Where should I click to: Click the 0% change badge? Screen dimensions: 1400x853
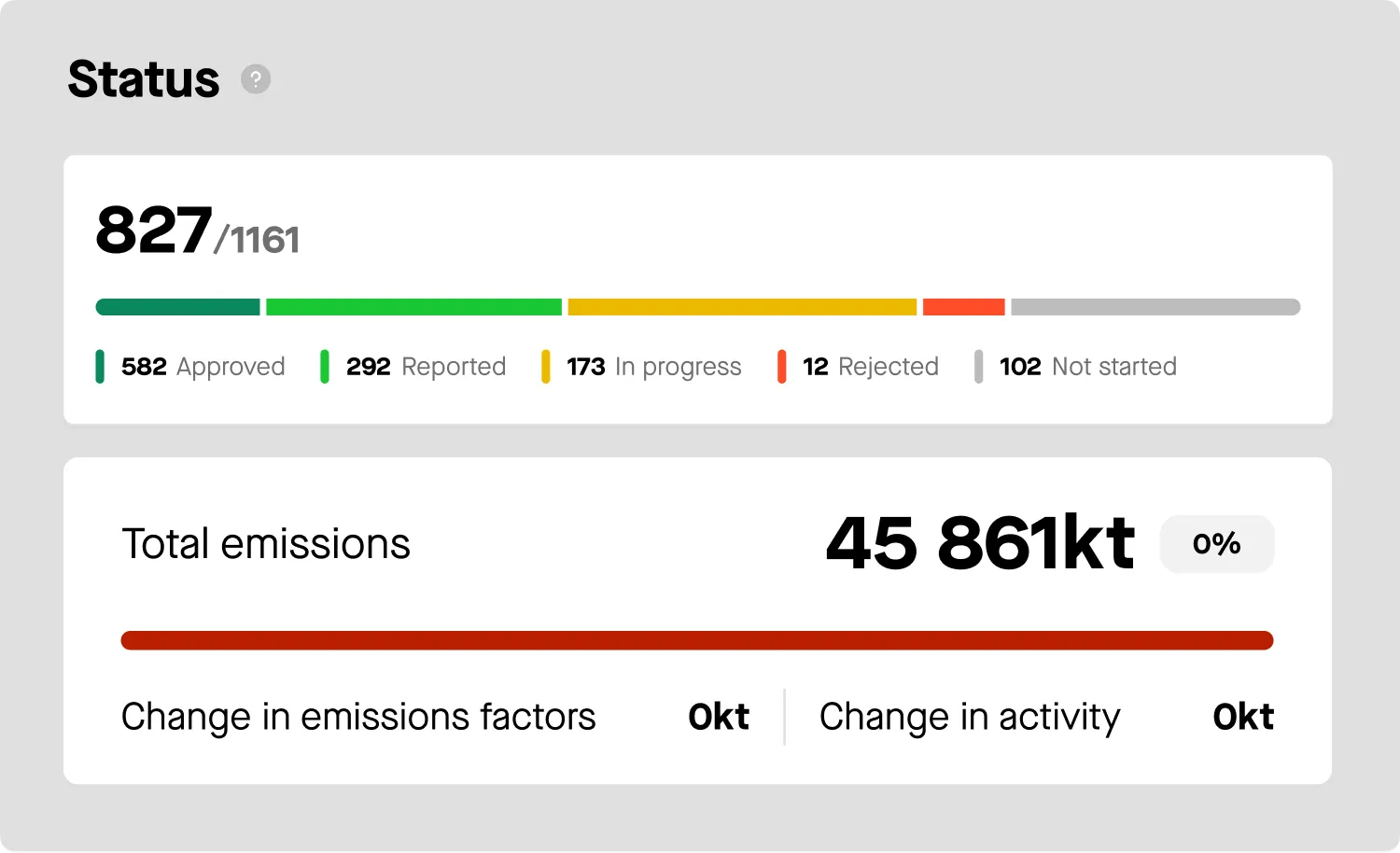point(1216,544)
